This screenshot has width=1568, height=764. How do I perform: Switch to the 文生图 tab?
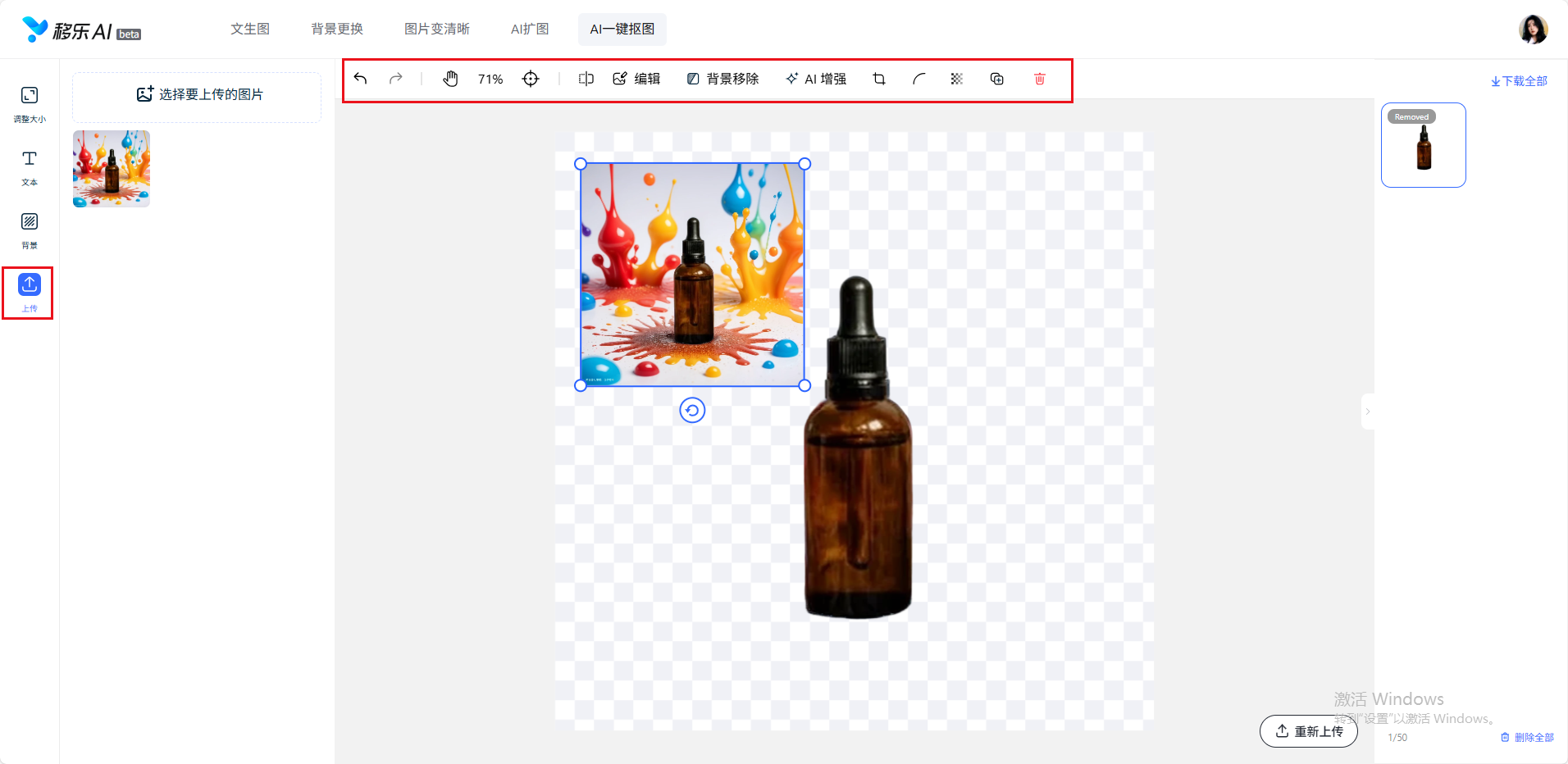250,29
